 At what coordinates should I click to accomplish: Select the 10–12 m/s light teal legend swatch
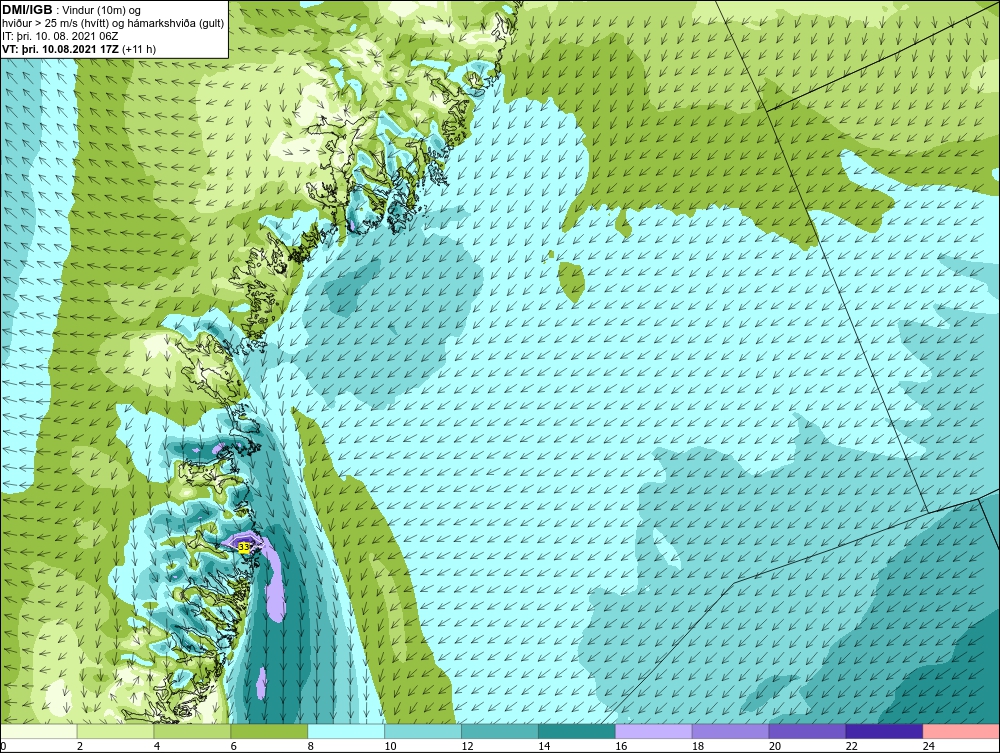(423, 731)
